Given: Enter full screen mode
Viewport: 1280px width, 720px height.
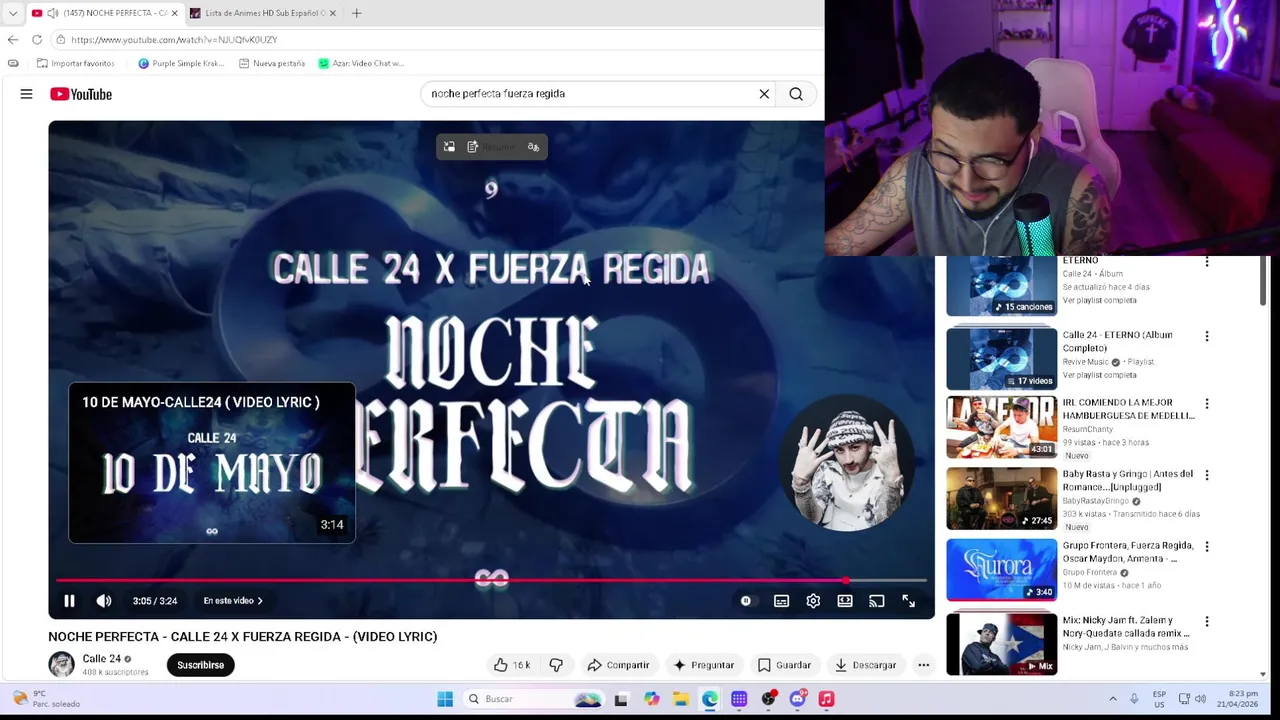Looking at the screenshot, I should 909,601.
